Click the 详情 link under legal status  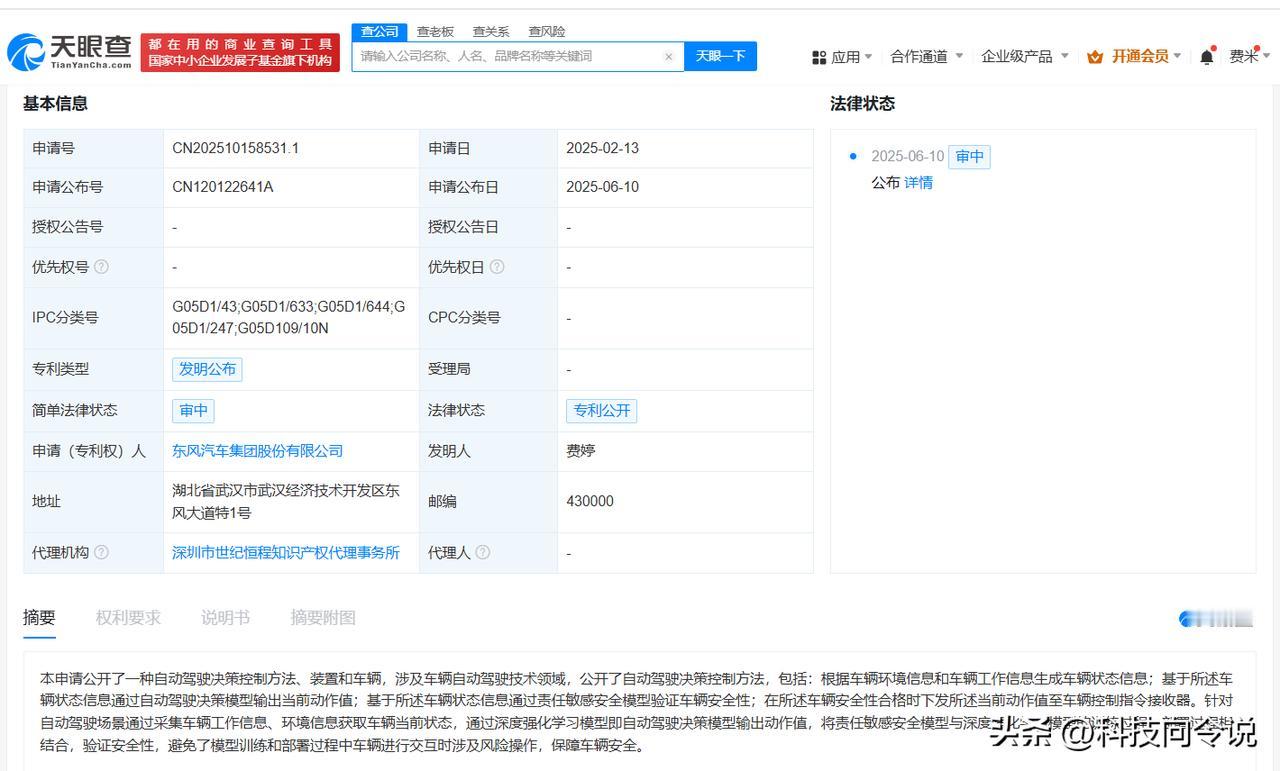click(918, 183)
